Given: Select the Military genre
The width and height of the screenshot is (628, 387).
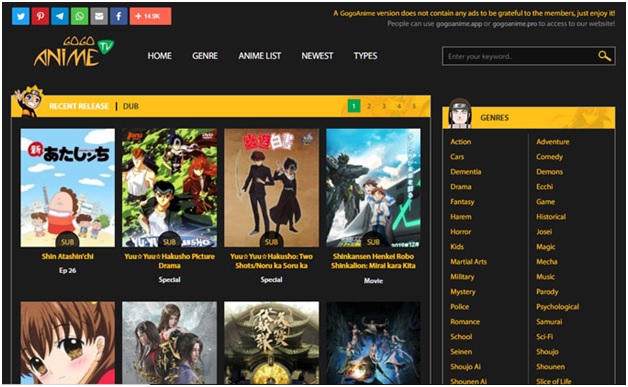Looking at the screenshot, I should (x=462, y=277).
